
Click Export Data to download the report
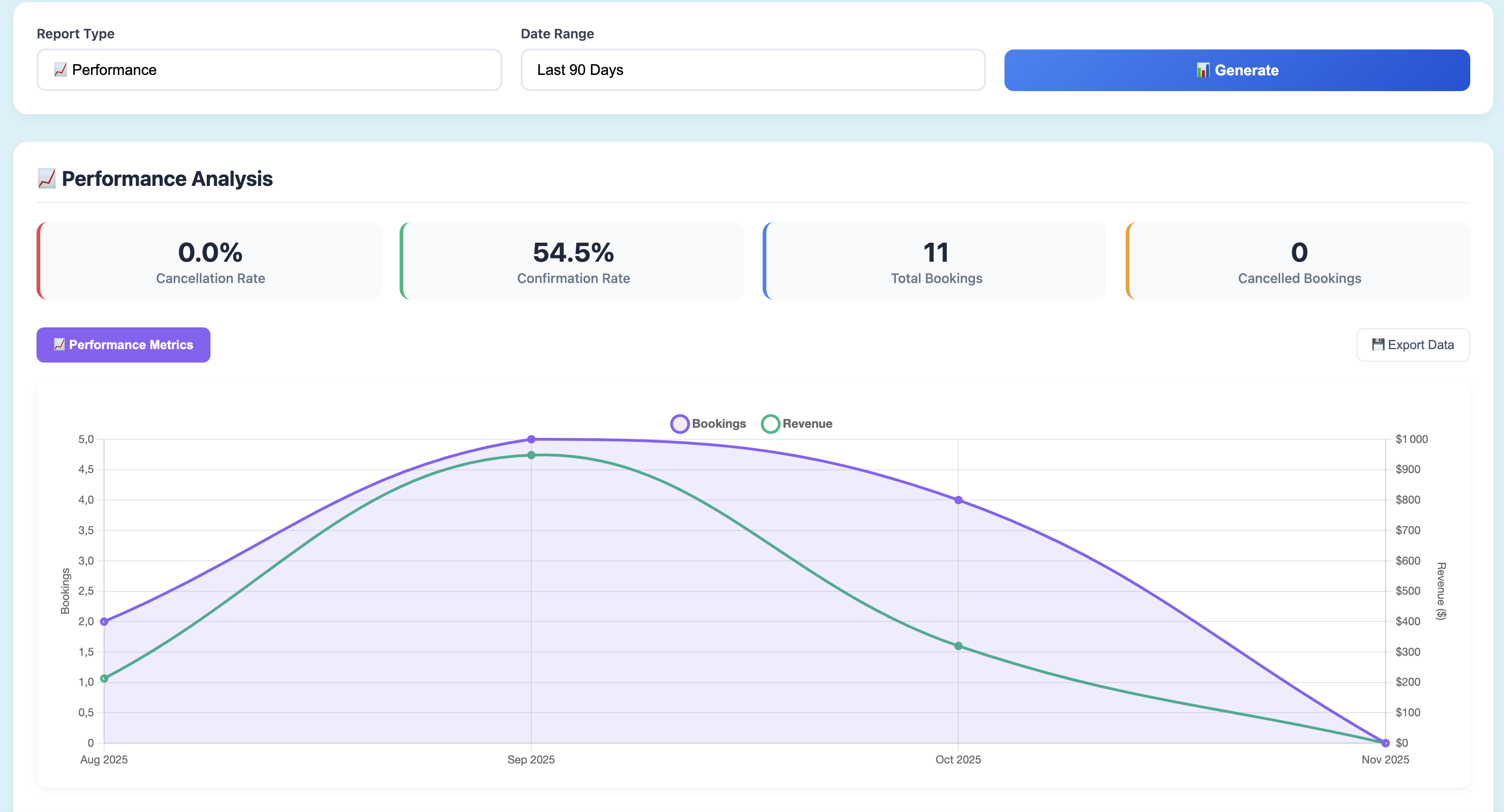click(1413, 344)
